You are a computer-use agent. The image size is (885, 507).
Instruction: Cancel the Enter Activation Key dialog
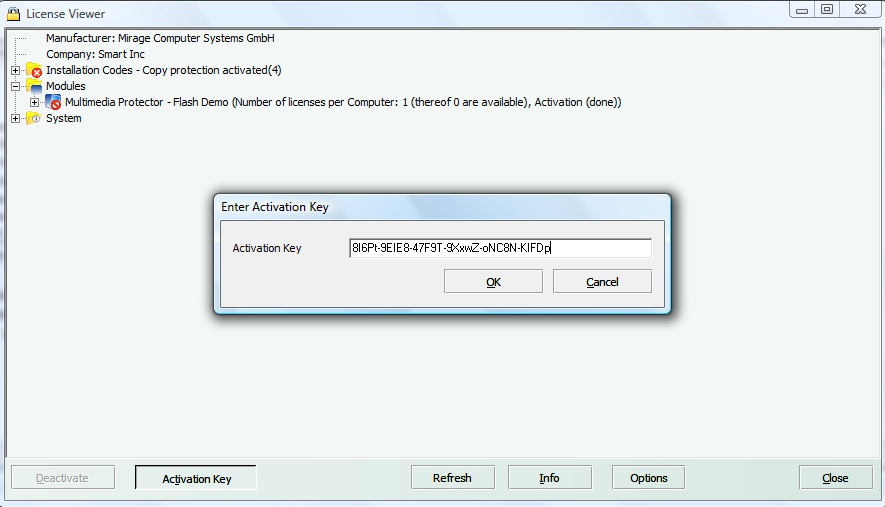tap(602, 282)
